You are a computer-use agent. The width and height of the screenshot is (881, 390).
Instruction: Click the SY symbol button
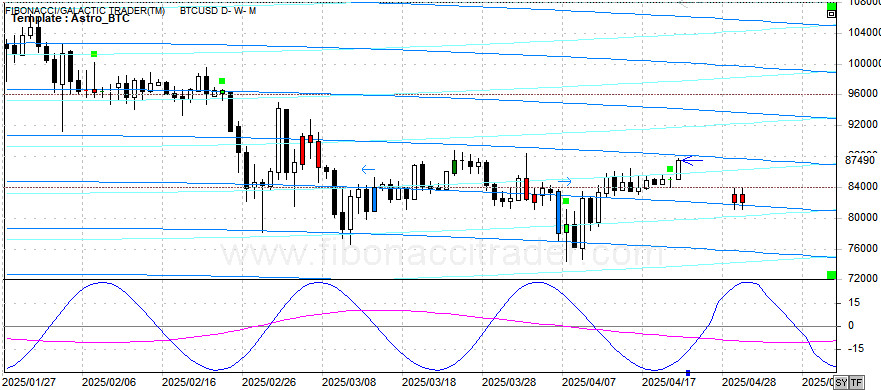(x=841, y=382)
